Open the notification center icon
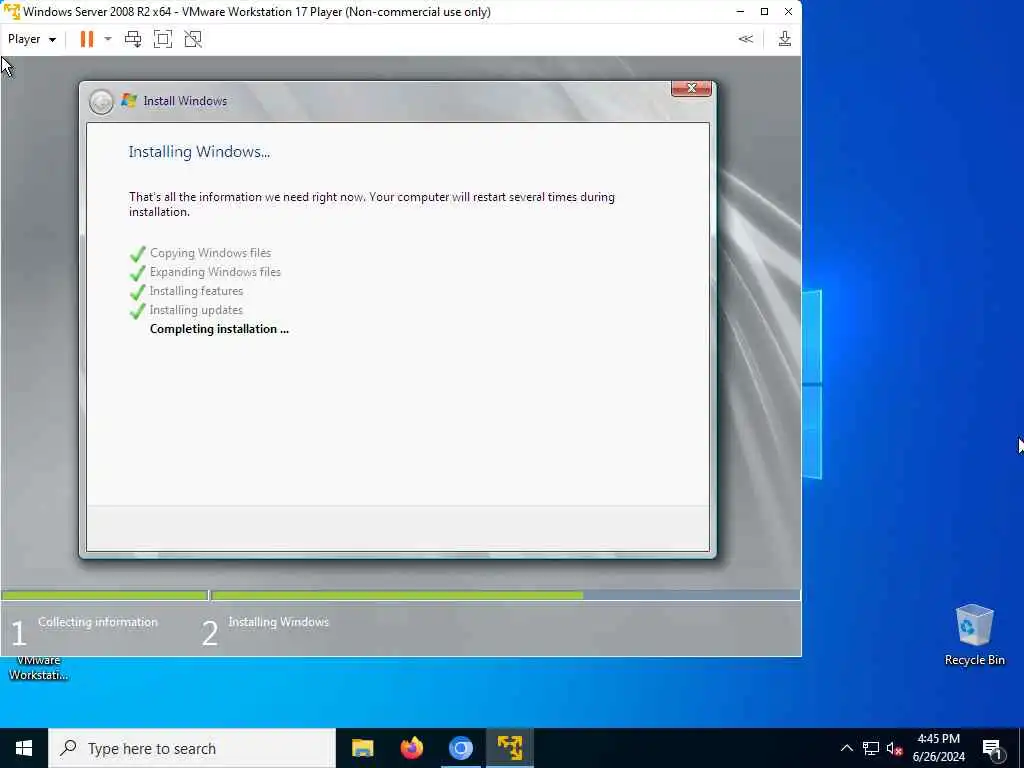The width and height of the screenshot is (1024, 768). click(992, 749)
